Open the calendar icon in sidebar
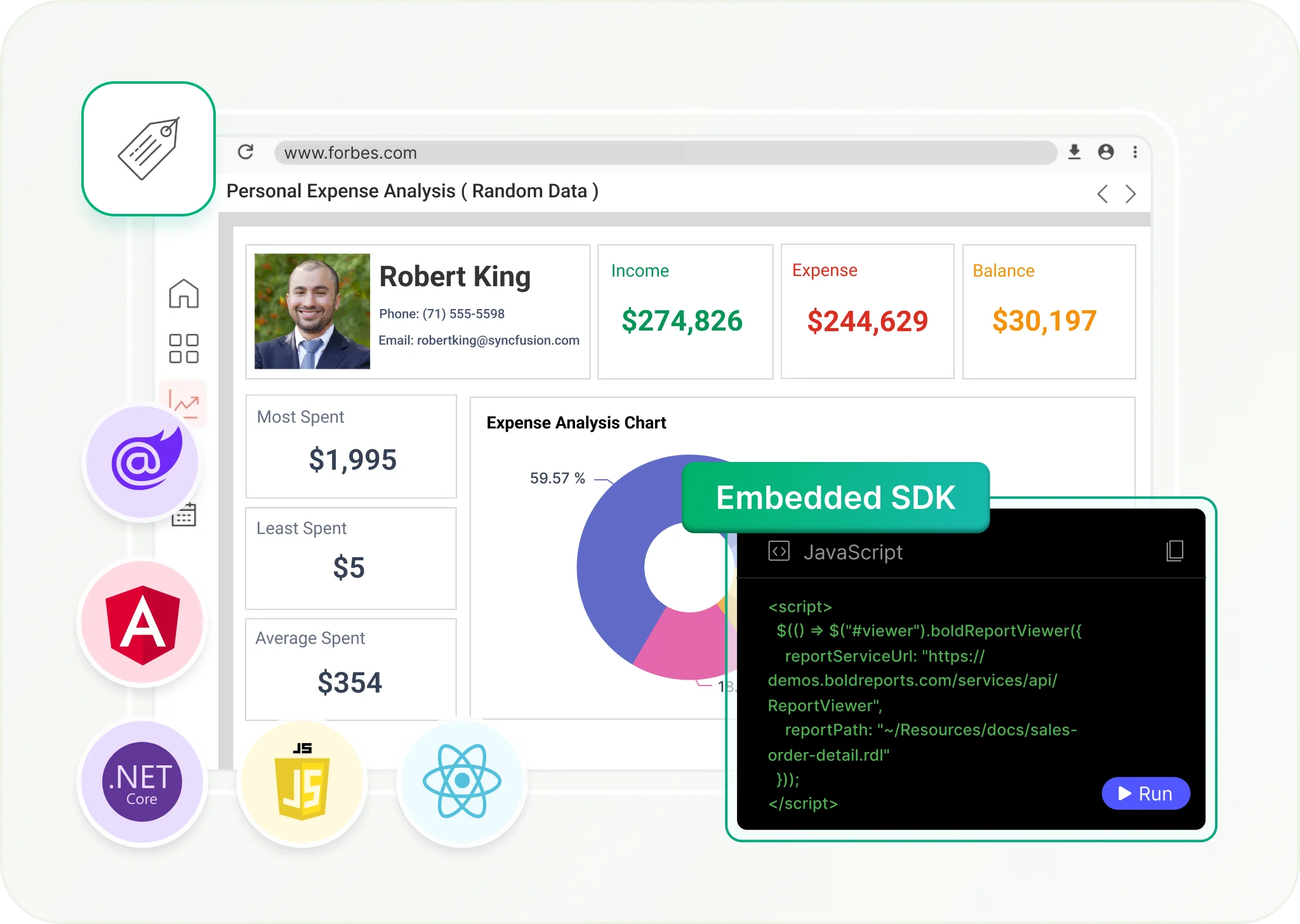Screen dimensions: 1300x924 tap(184, 515)
